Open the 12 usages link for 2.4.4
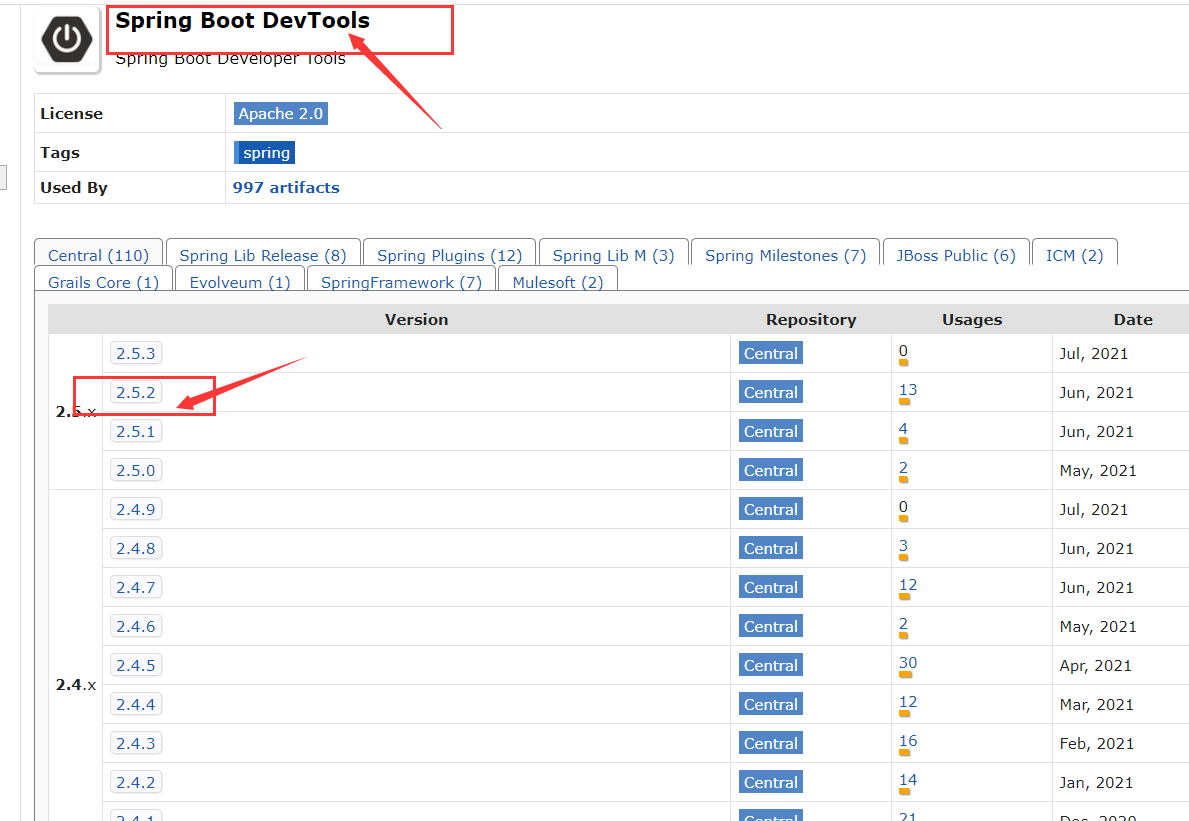 [x=908, y=702]
